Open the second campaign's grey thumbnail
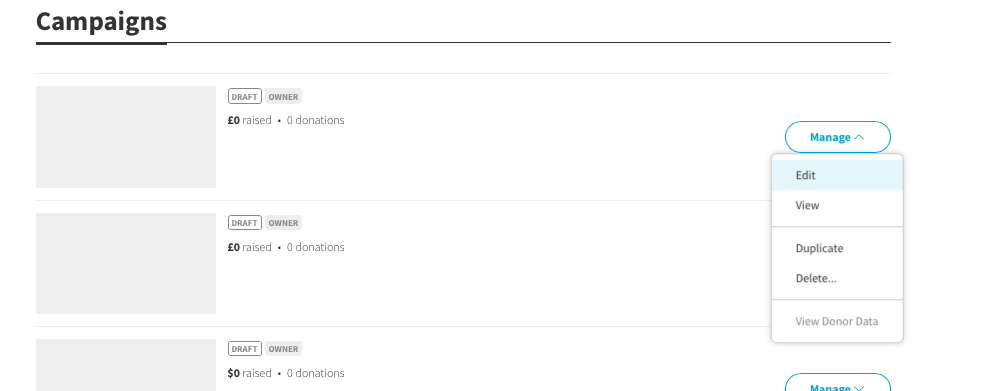 click(x=126, y=263)
